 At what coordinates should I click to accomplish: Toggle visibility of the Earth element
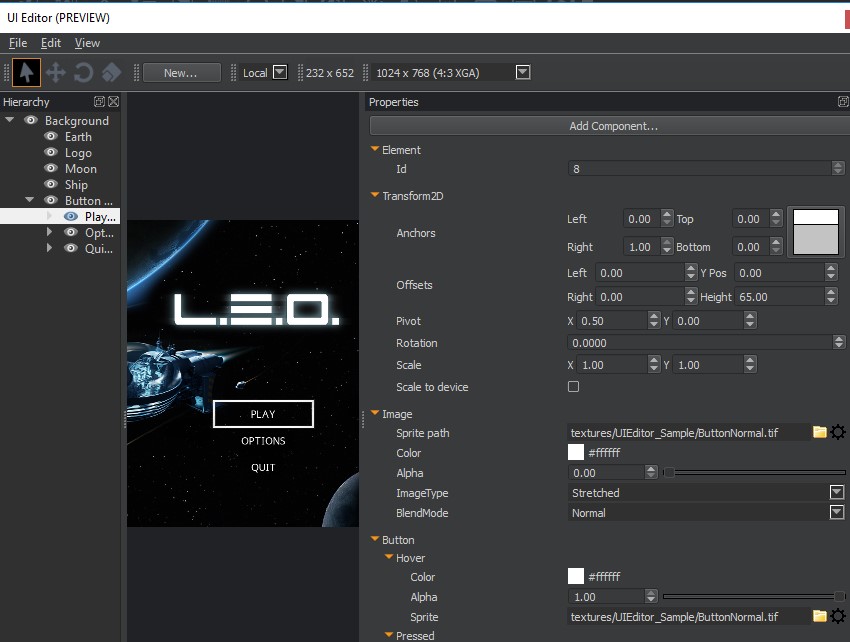[50, 136]
